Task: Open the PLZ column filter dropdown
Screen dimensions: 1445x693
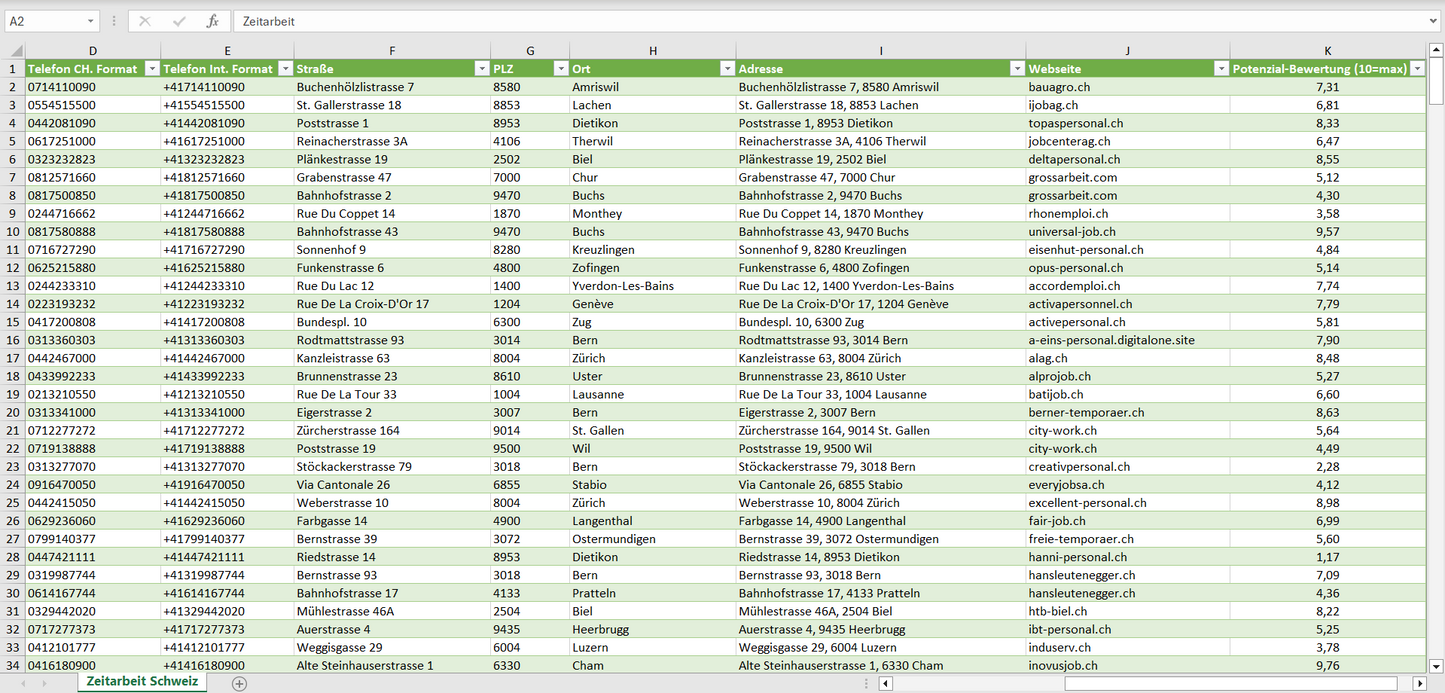Action: pyautogui.click(x=559, y=69)
